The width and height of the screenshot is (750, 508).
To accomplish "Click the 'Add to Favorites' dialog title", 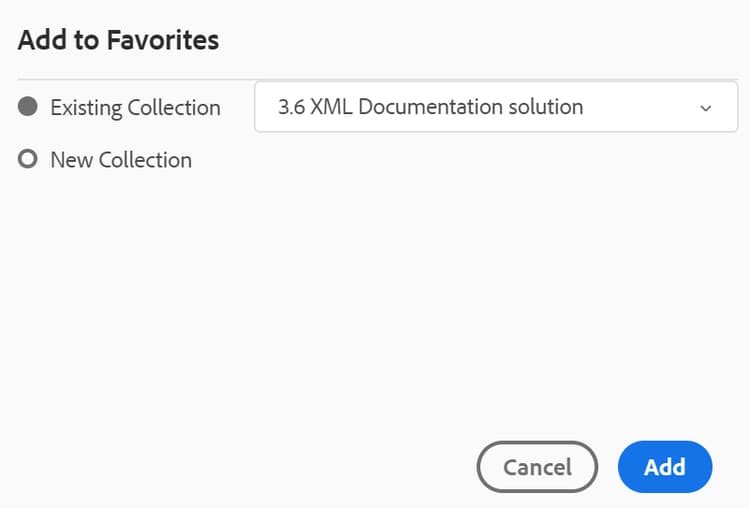I will [x=118, y=40].
